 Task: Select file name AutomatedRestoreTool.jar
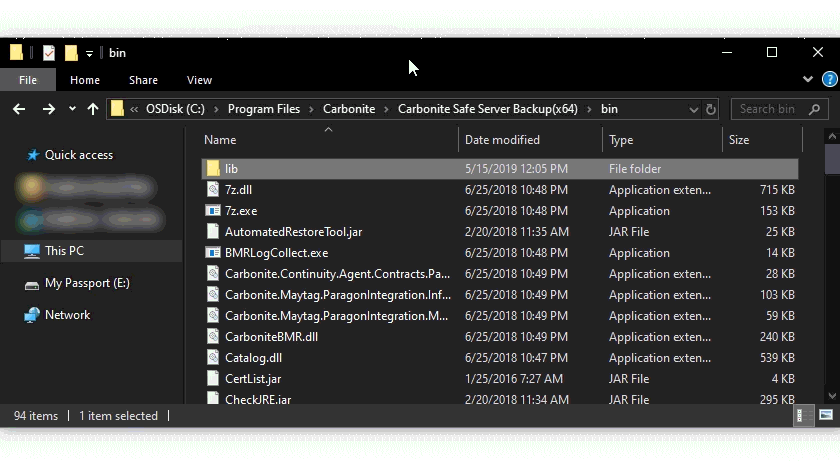pos(294,231)
